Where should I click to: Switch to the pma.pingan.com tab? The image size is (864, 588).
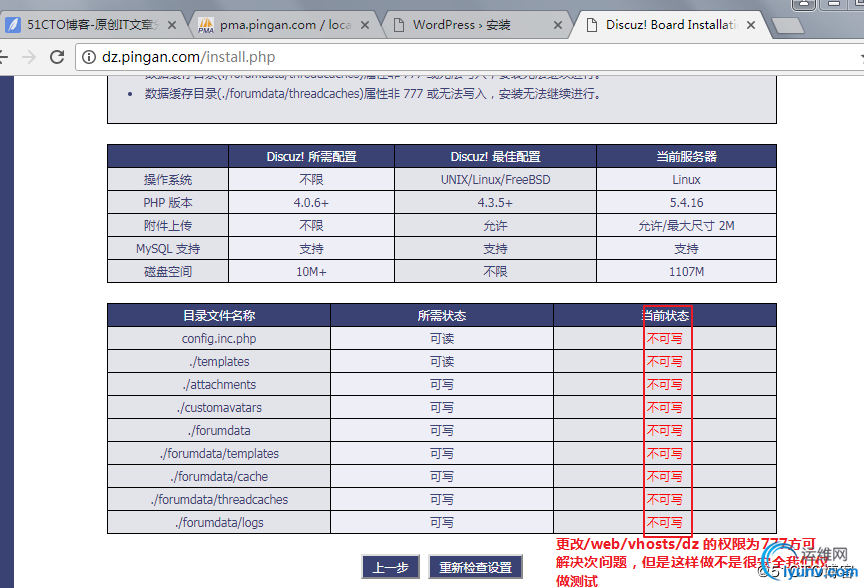click(x=284, y=25)
